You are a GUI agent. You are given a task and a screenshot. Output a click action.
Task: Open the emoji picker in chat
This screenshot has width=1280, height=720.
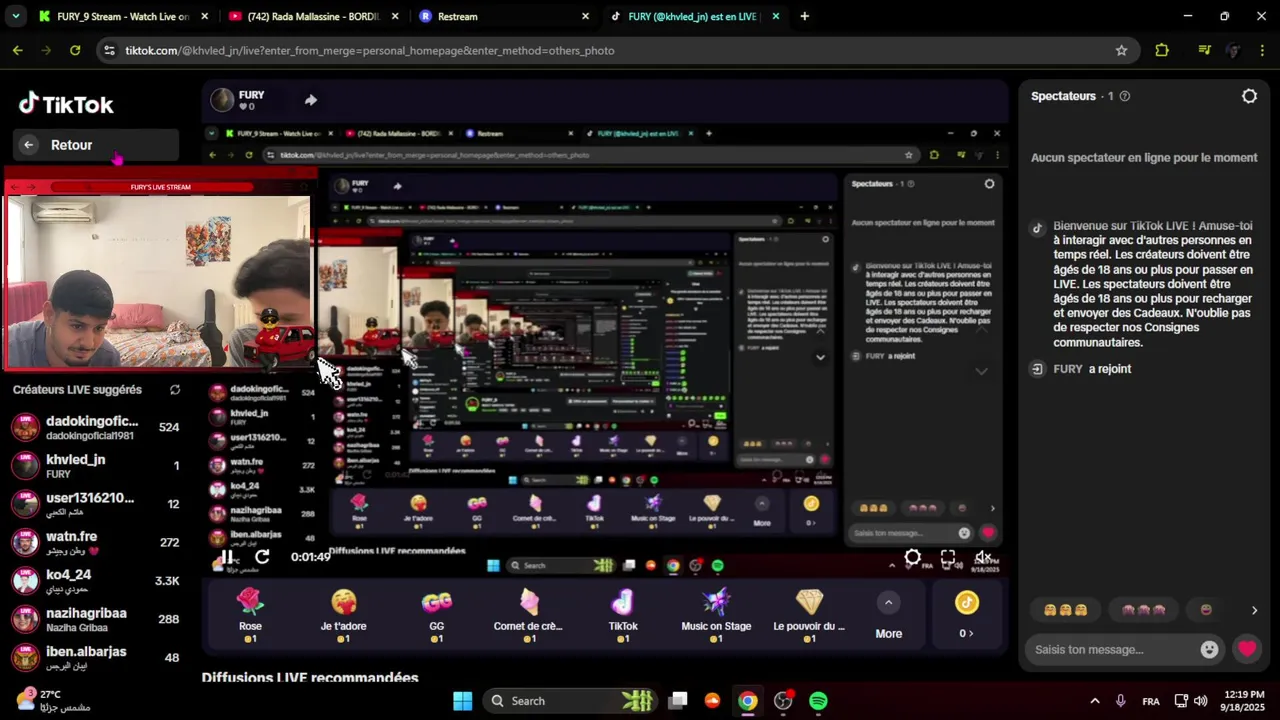tap(1210, 649)
